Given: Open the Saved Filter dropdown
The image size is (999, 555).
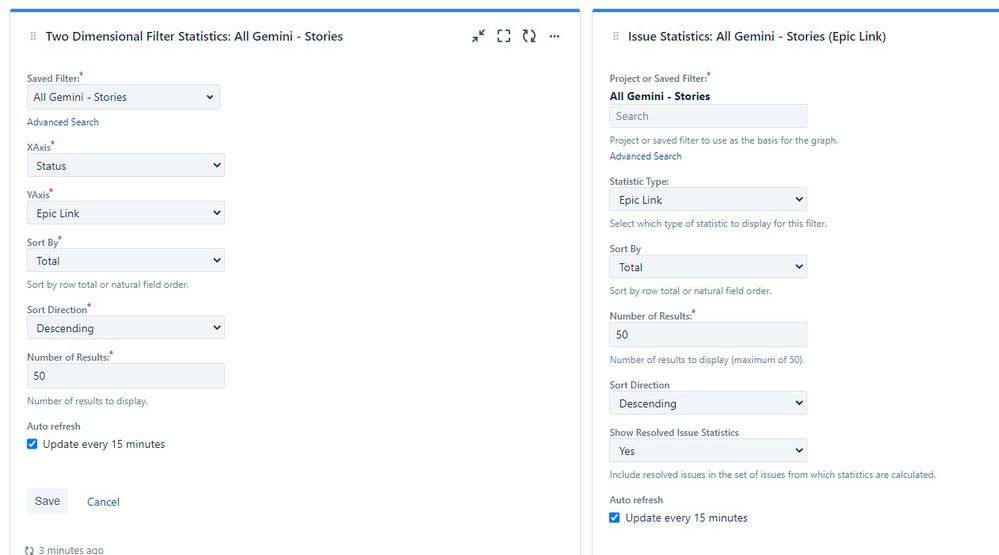Looking at the screenshot, I should [x=124, y=97].
